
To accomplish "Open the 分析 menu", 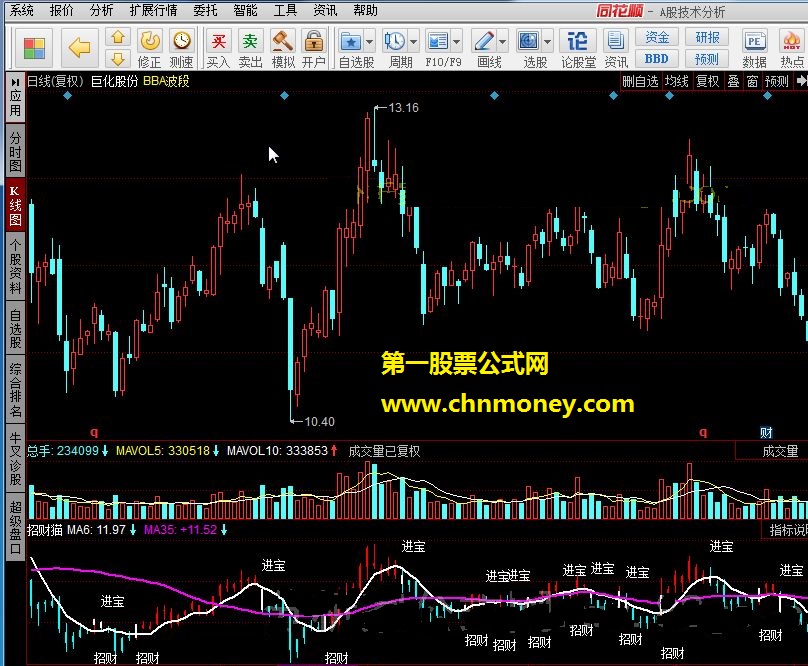I will coord(101,10).
